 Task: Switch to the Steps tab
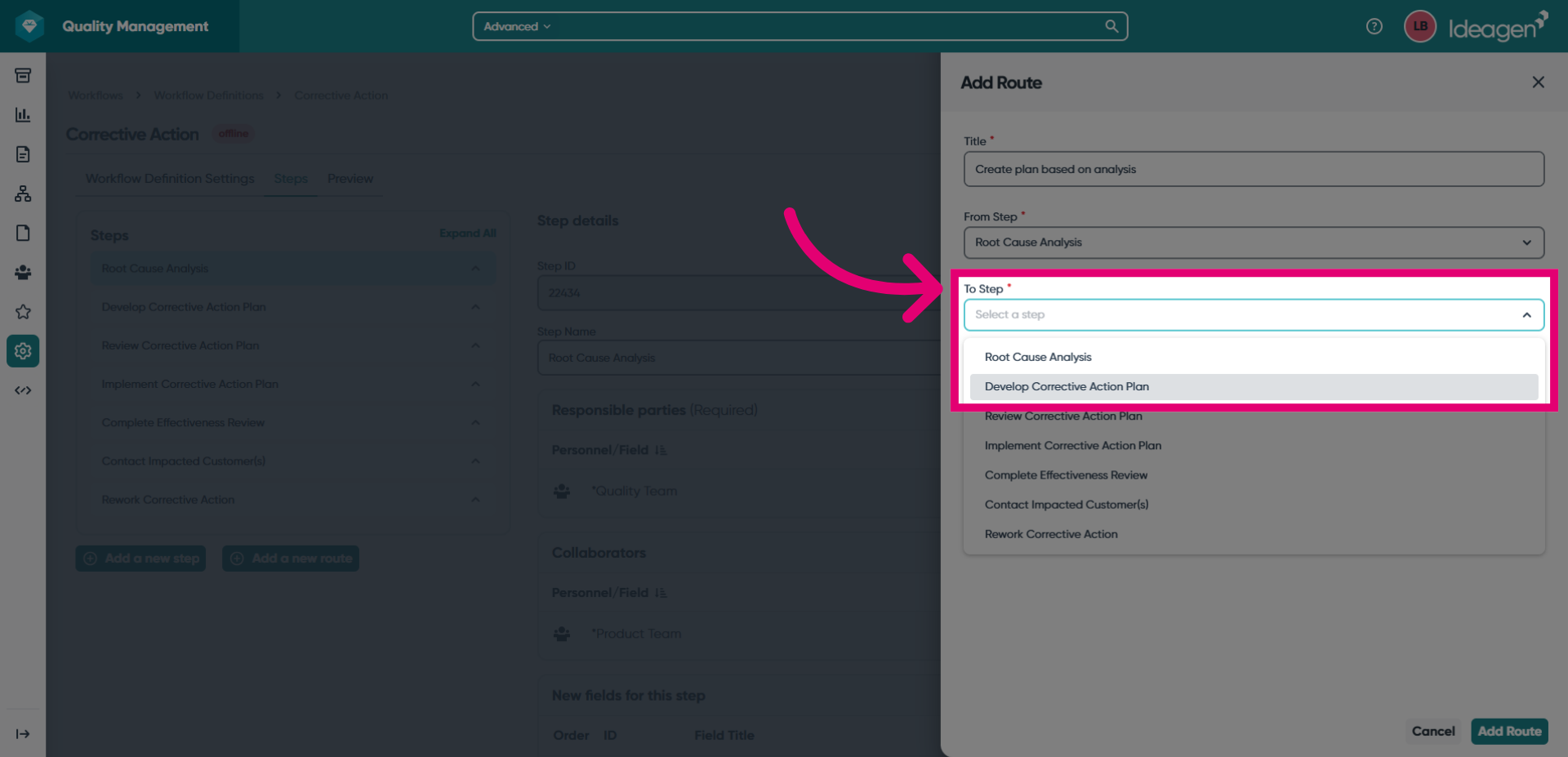(291, 178)
